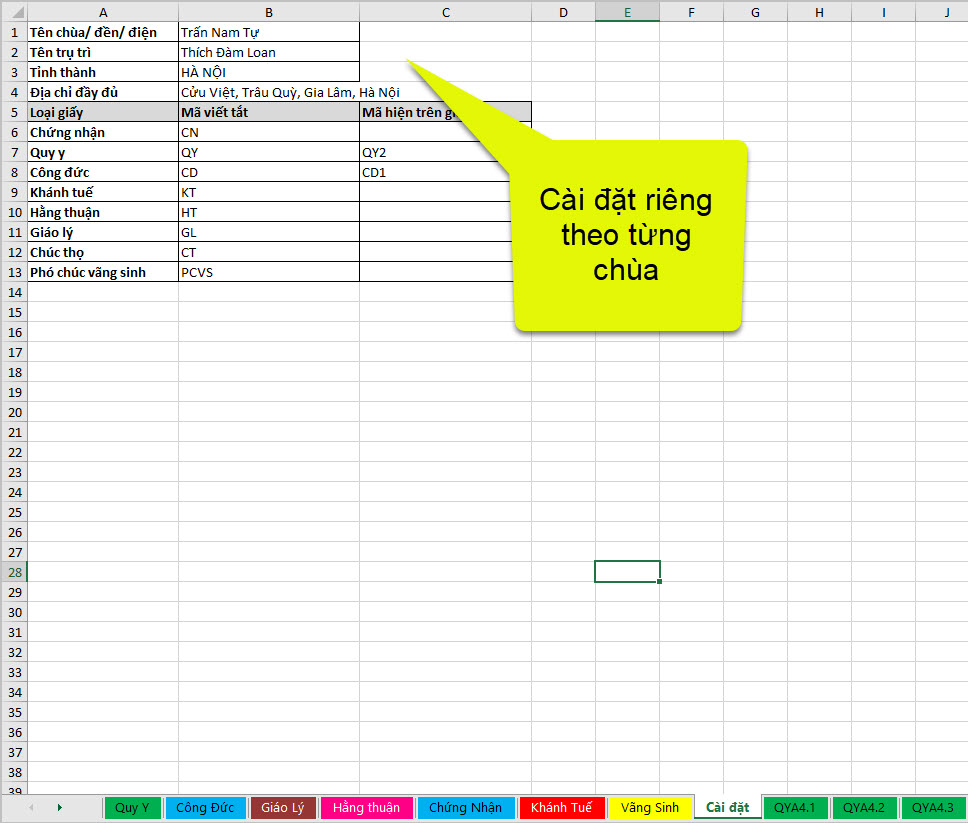
Task: Select column B header
Action: point(269,12)
